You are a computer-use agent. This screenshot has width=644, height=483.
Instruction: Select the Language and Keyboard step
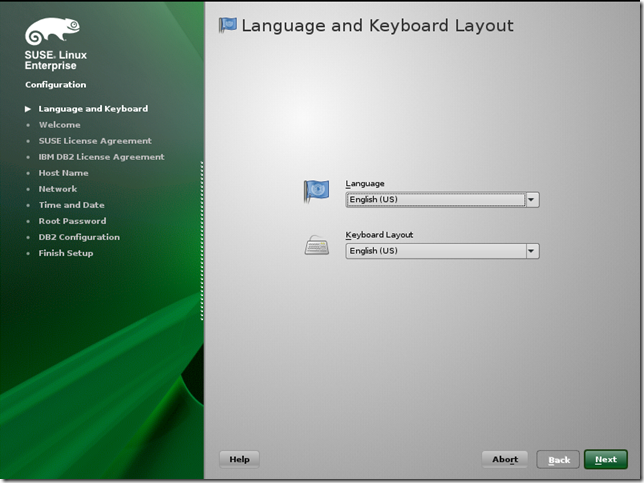click(93, 109)
